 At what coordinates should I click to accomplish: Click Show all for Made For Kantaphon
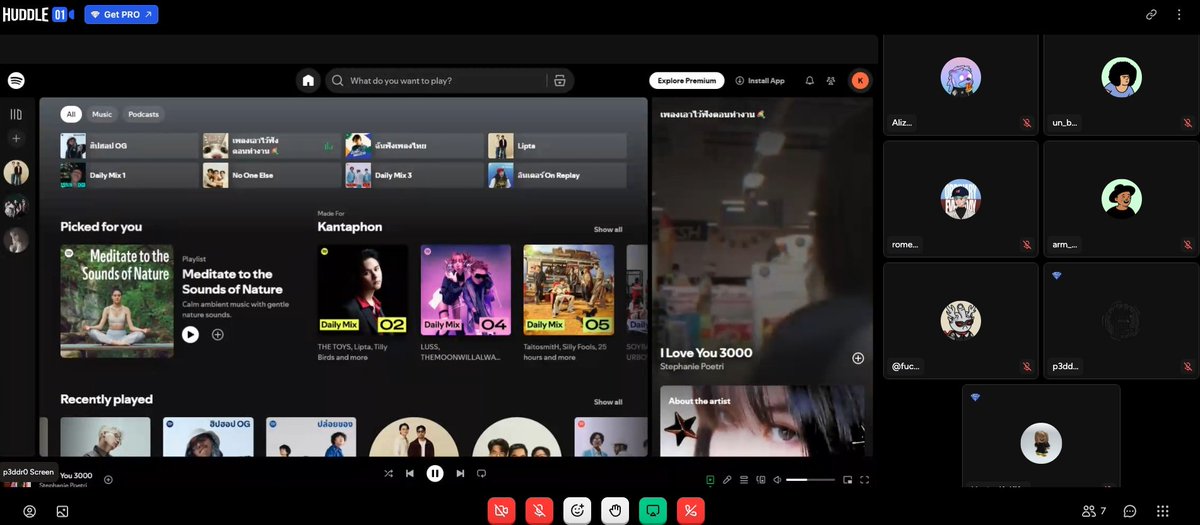[608, 229]
